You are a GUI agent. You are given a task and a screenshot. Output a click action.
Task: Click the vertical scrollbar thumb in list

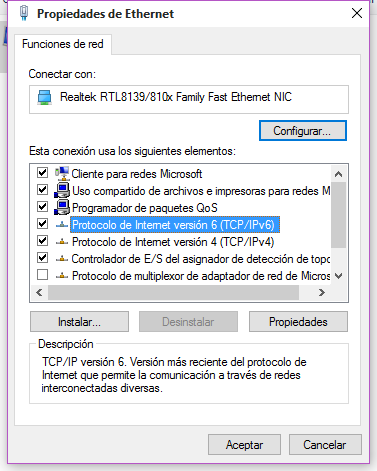(339, 215)
